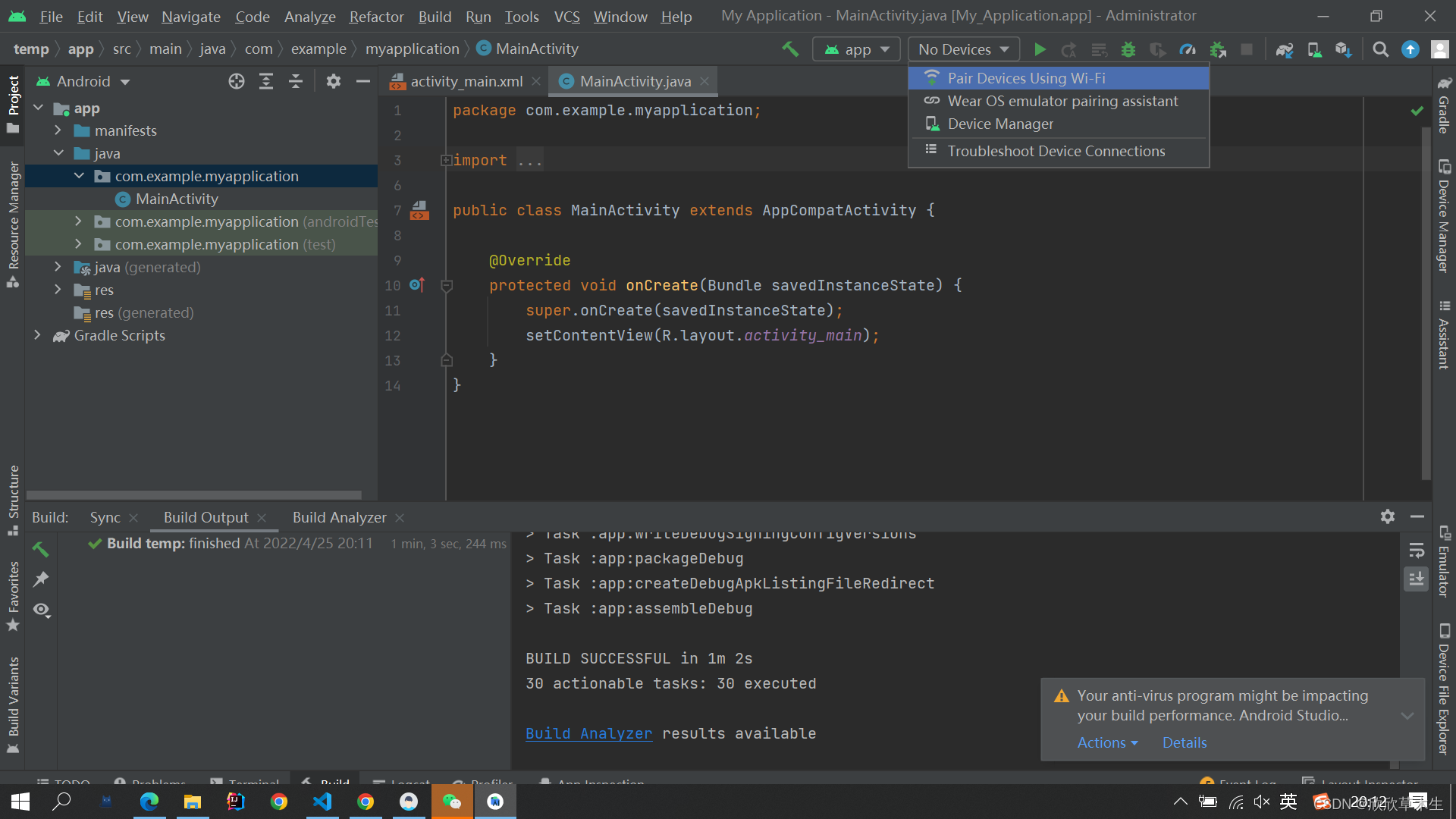Toggle the eye view filter in Build panel
The height and width of the screenshot is (819, 1456).
42,610
